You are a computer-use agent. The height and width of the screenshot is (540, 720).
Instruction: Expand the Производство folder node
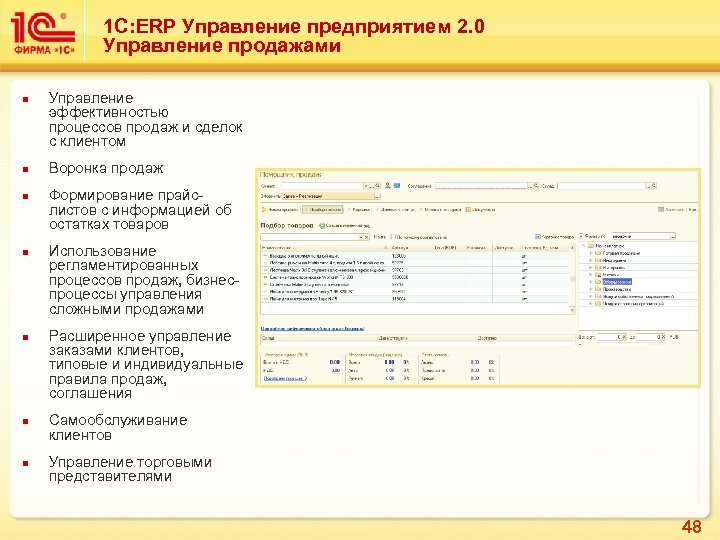[591, 289]
